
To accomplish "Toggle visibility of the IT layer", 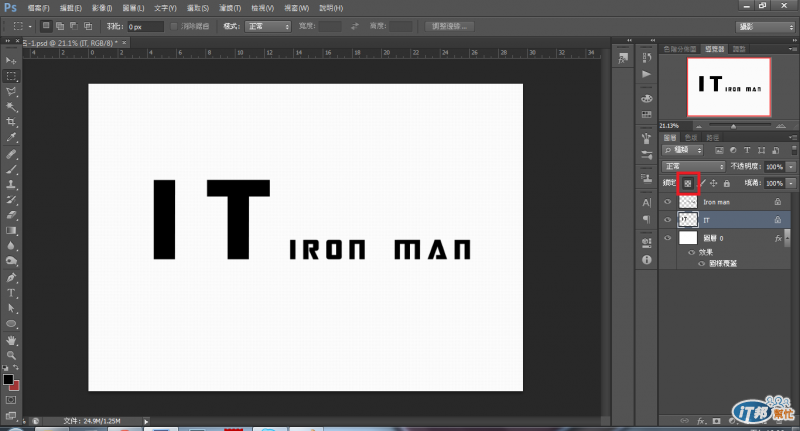I will click(x=668, y=218).
